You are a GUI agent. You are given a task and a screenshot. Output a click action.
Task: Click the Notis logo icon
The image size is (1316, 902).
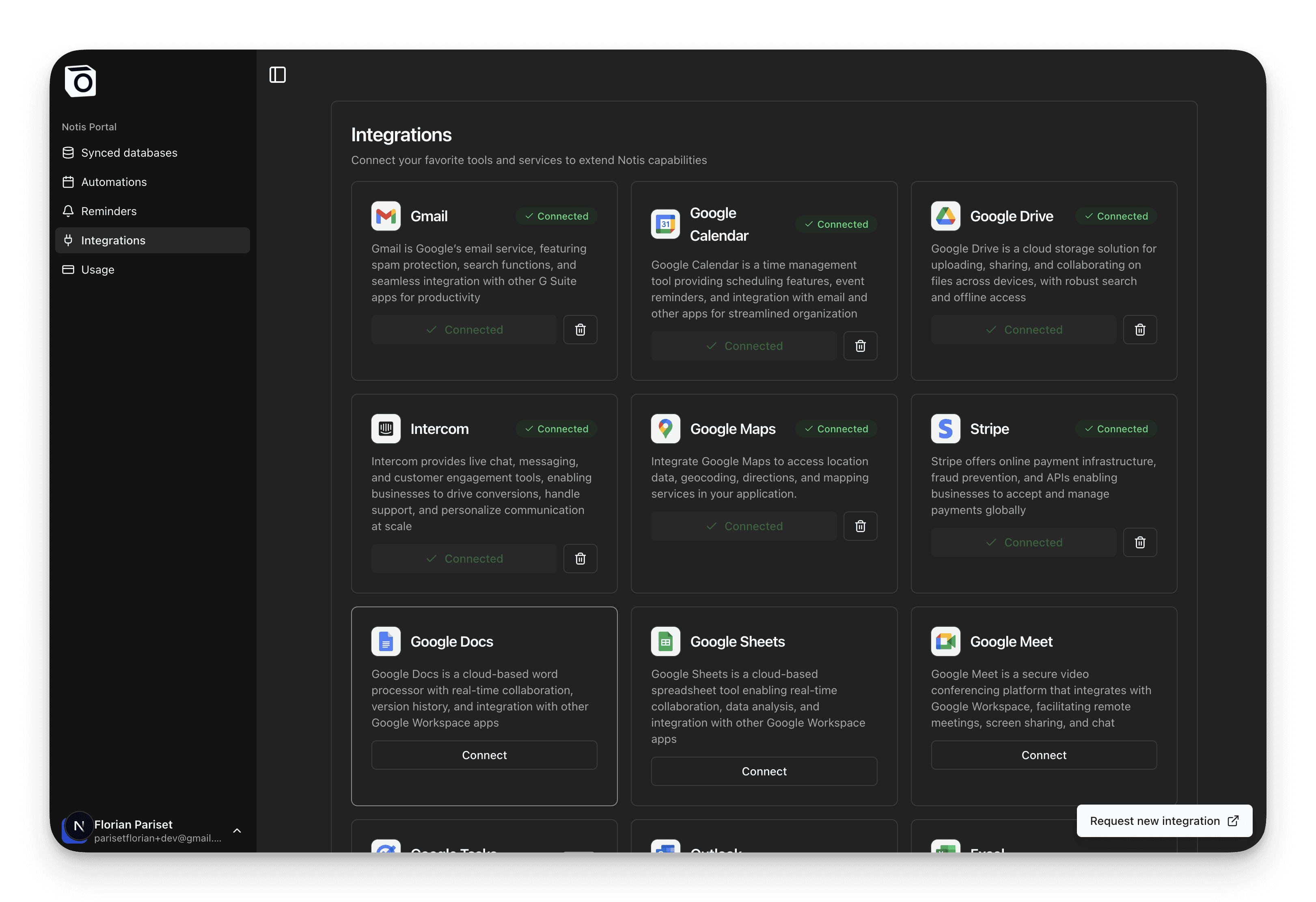point(80,81)
